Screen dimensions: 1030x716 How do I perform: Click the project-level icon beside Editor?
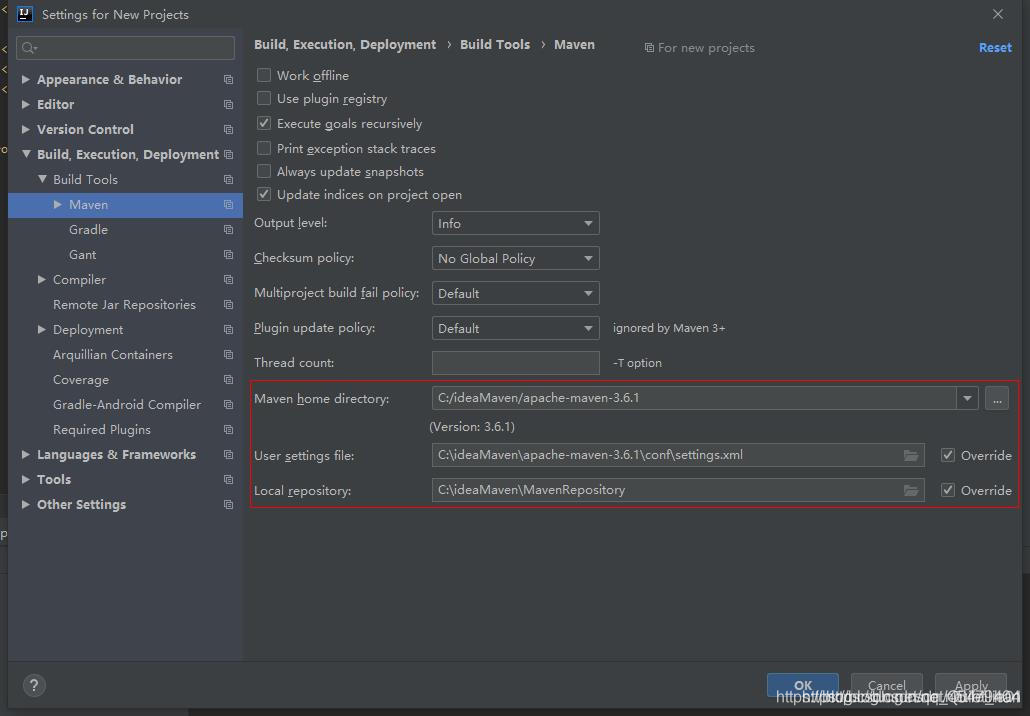[x=229, y=104]
